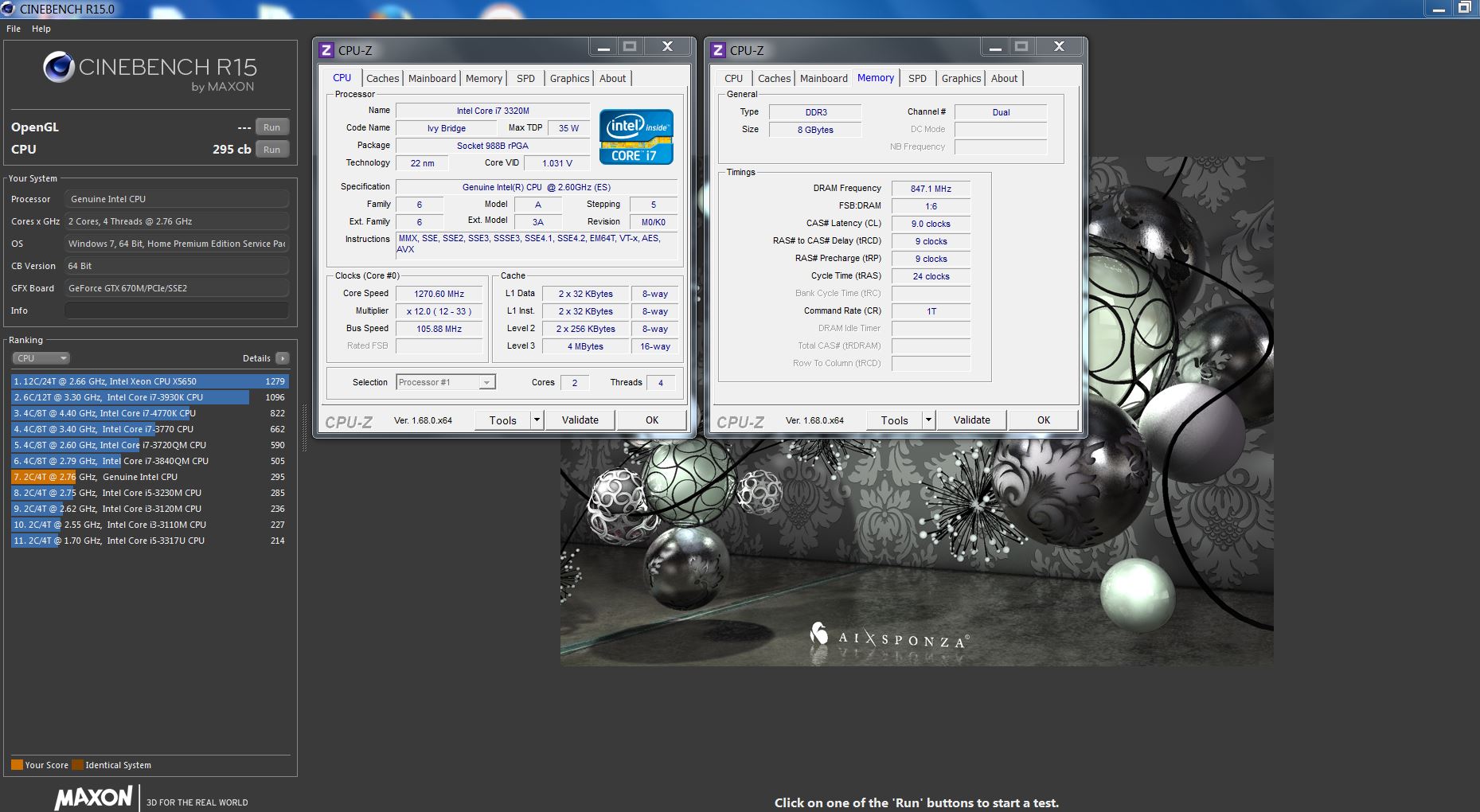Open SPD tab in right CPU-Z window
The width and height of the screenshot is (1480, 812).
pos(917,79)
